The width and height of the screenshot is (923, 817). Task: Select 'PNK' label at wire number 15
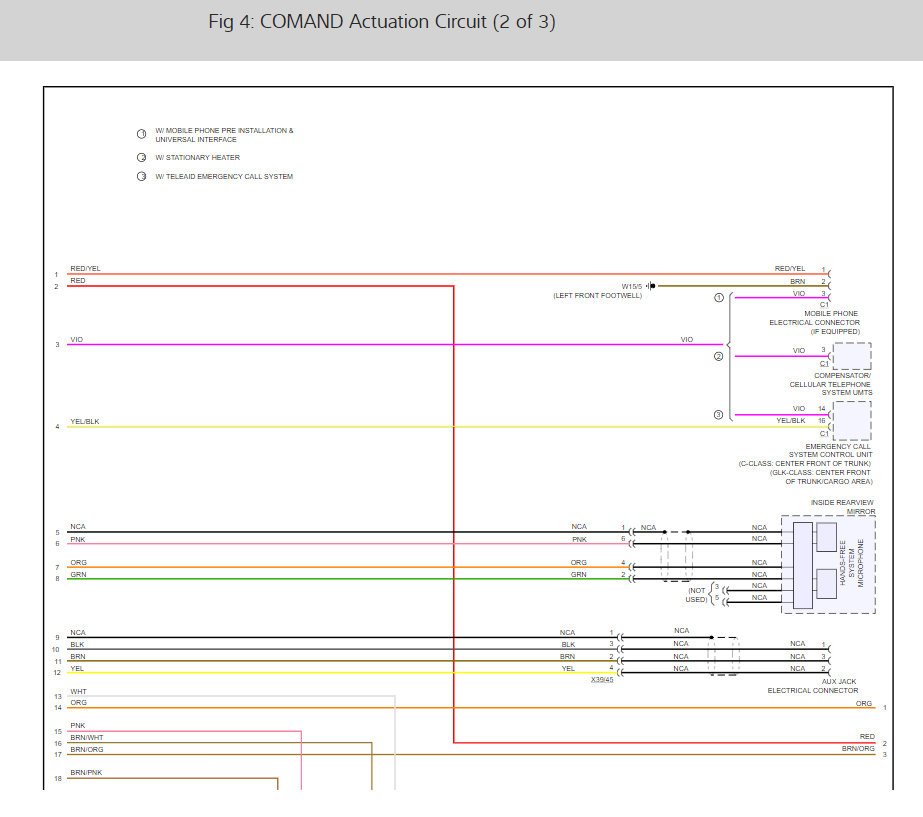(78, 726)
